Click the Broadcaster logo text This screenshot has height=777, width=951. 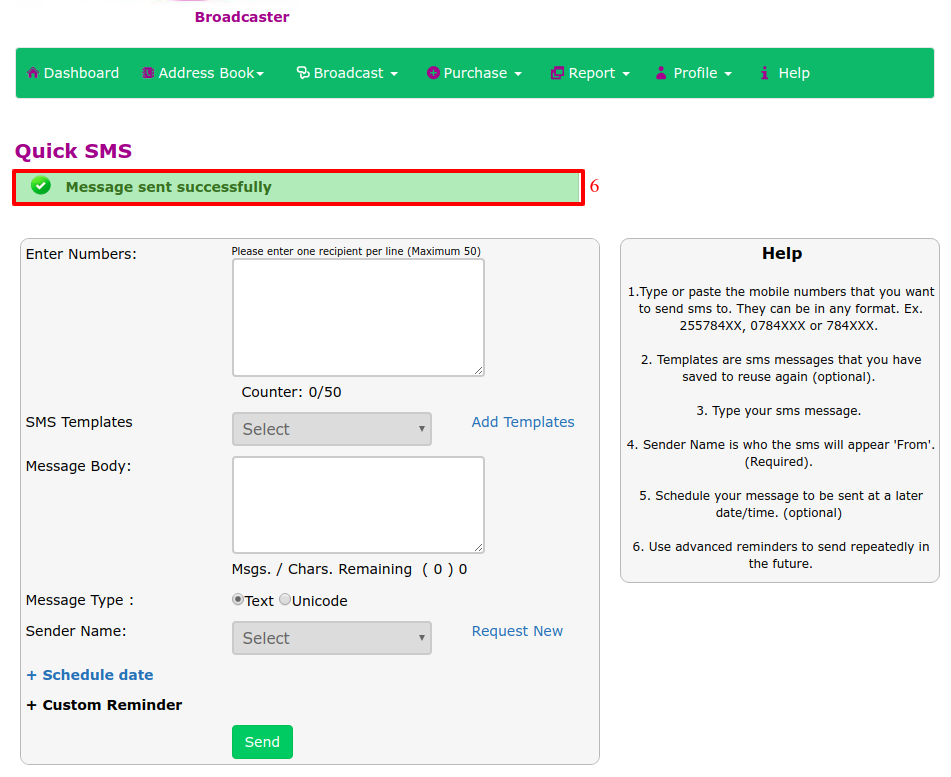point(242,17)
